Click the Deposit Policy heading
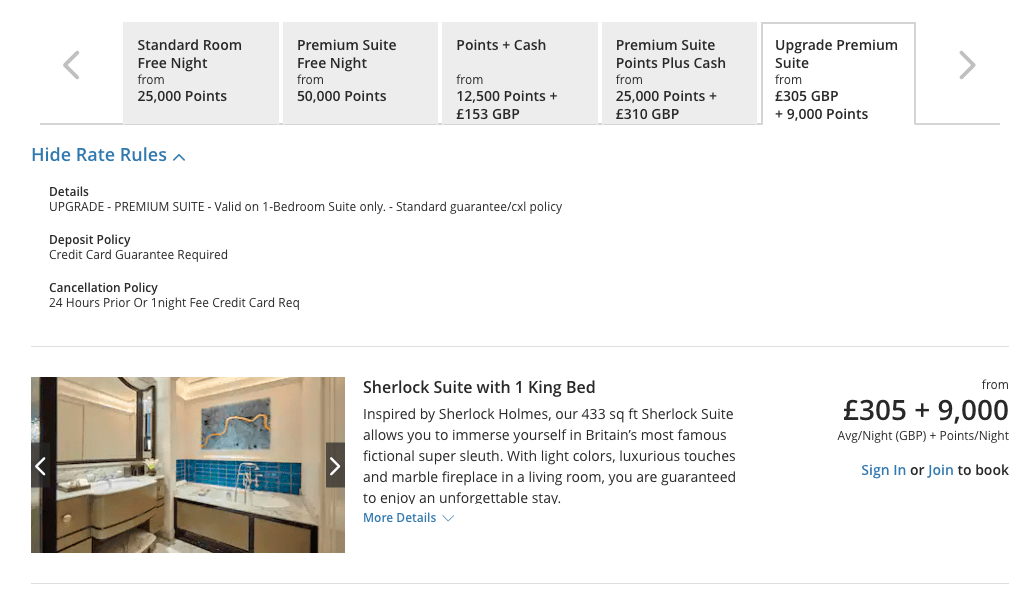The height and width of the screenshot is (595, 1032). click(x=90, y=240)
